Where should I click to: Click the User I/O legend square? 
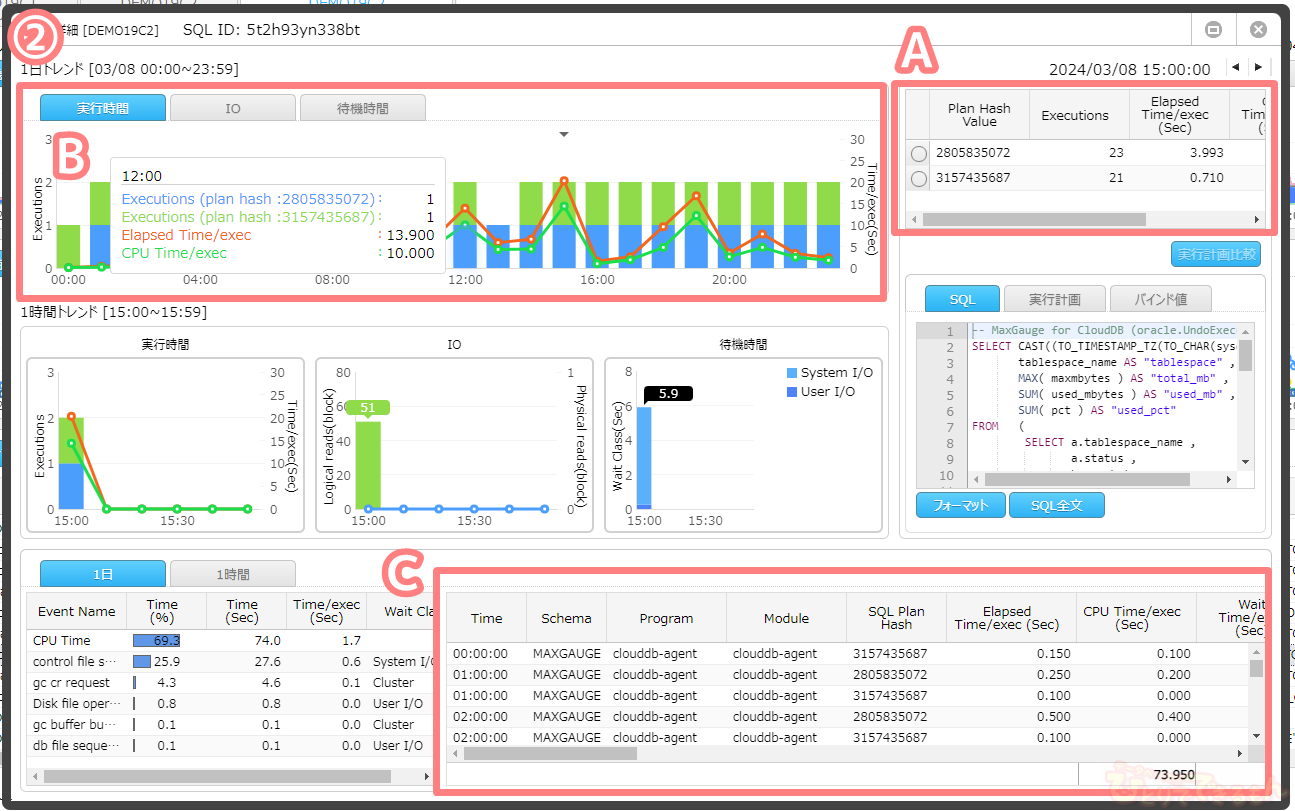click(x=793, y=392)
